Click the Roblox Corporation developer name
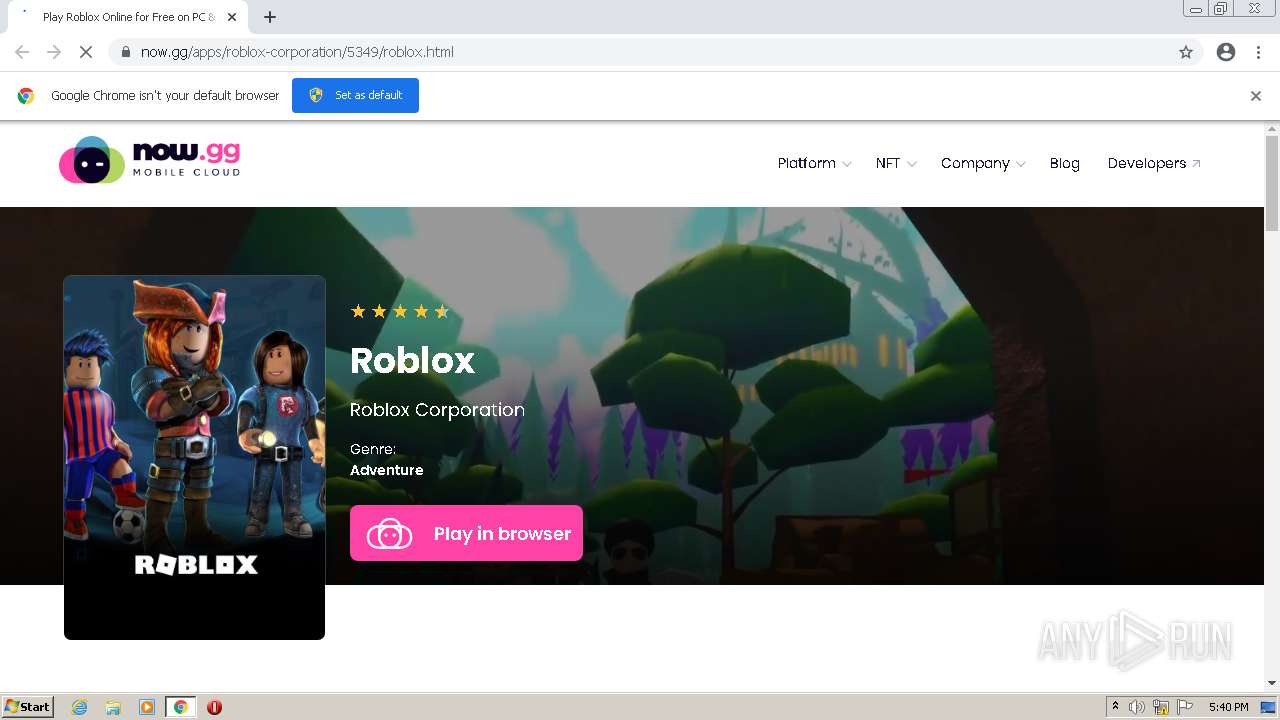The image size is (1280, 720). tap(437, 410)
